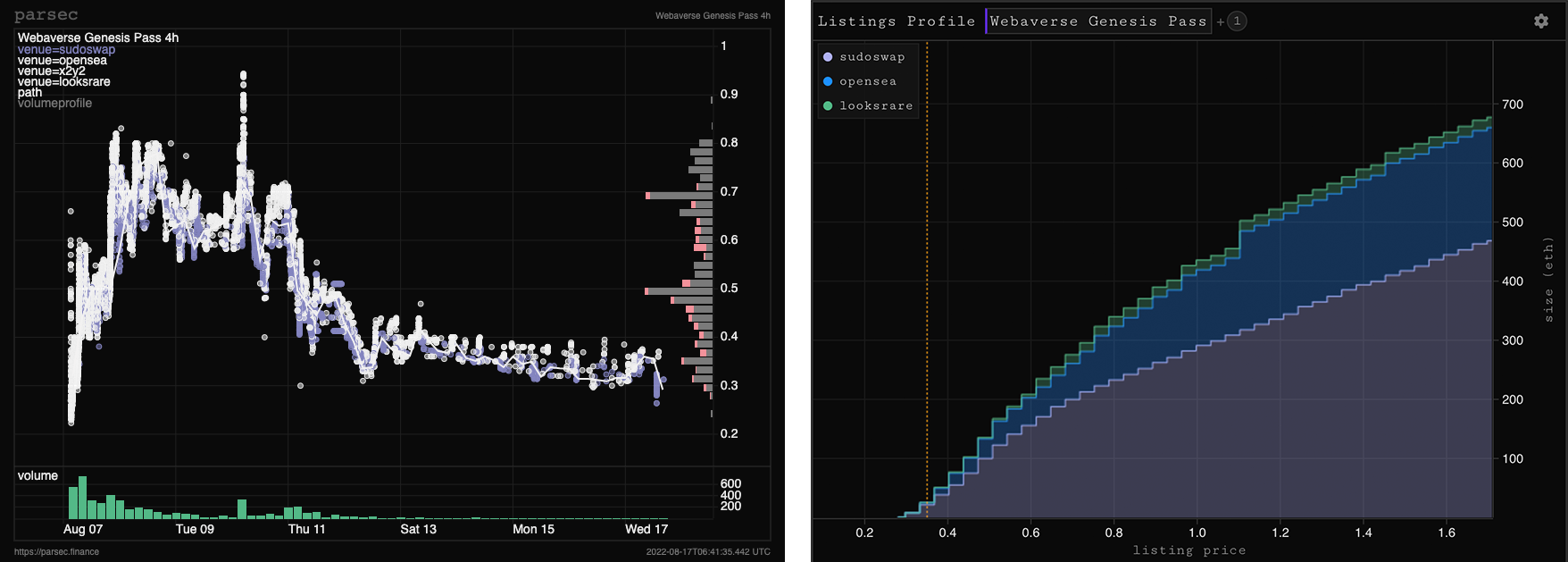
Task: Open the https://parsec.finance link
Action: point(56,551)
